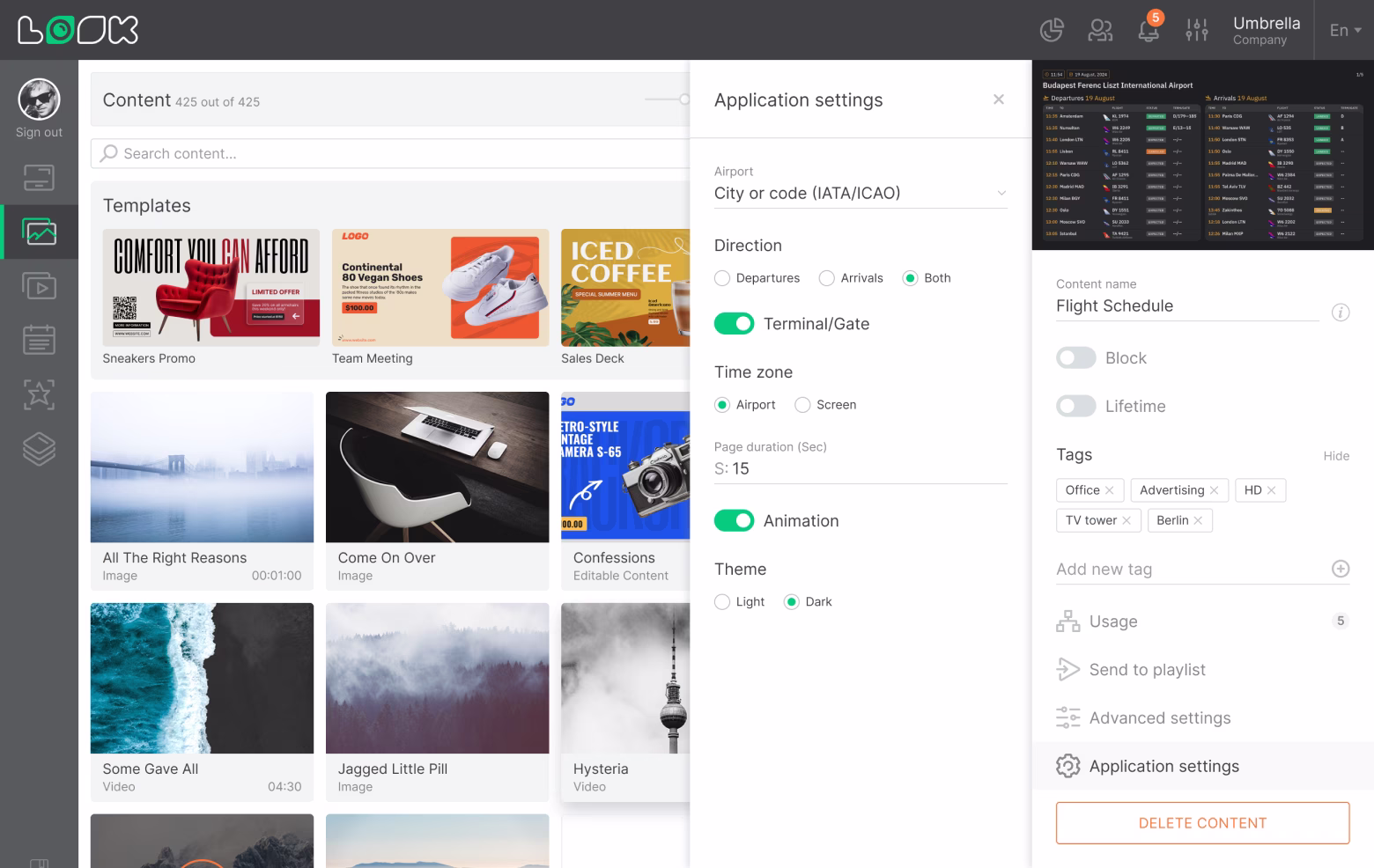1374x868 pixels.
Task: Click the Application settings gear icon
Action: [1067, 766]
